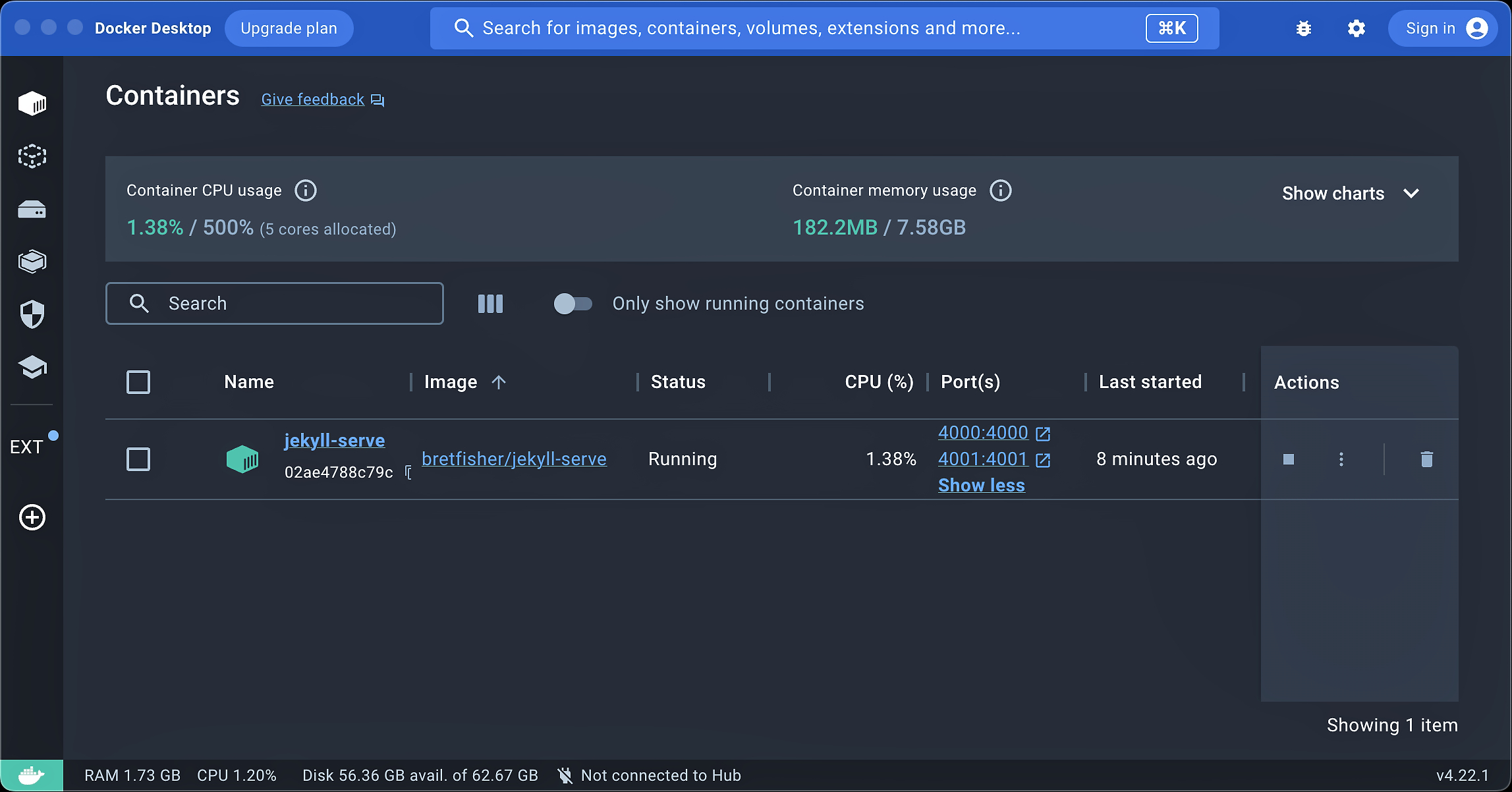Open three-dot menu for jekyll-serve
Screen dimensions: 1512x792
click(1341, 459)
